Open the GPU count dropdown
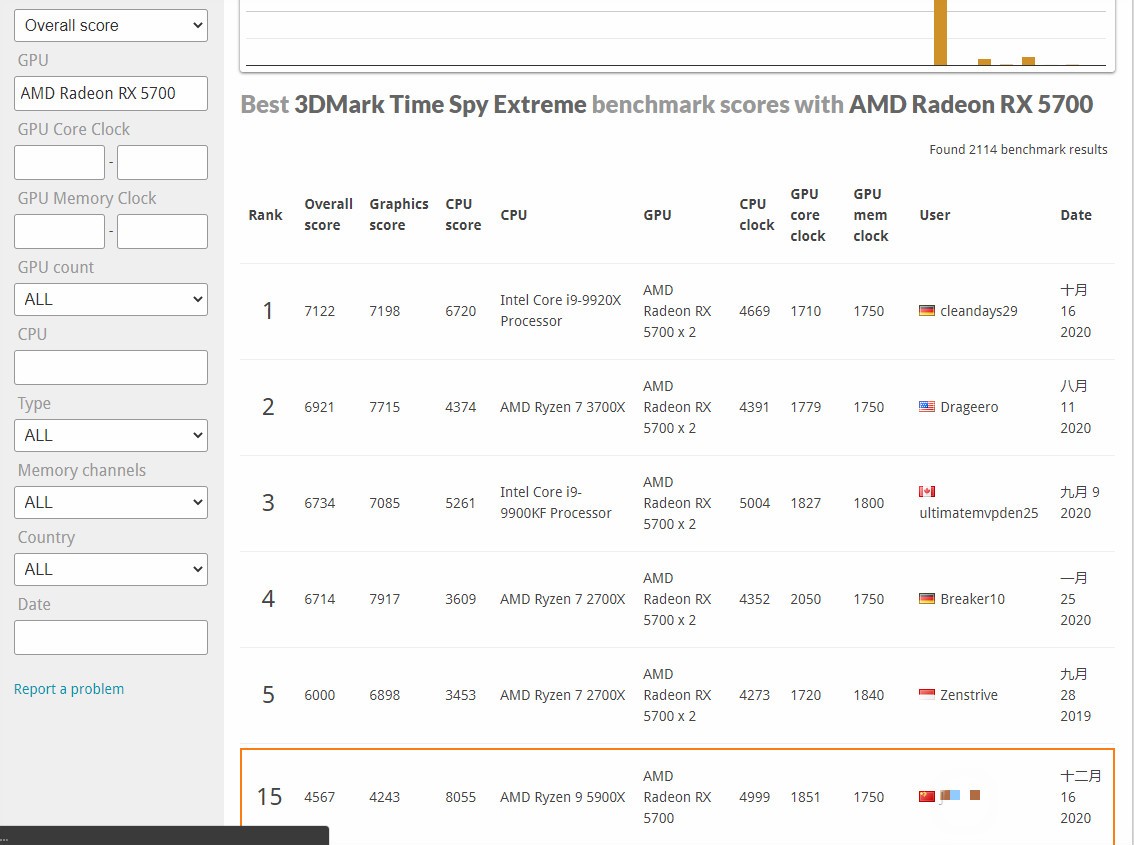Image resolution: width=1134 pixels, height=845 pixels. 111,300
